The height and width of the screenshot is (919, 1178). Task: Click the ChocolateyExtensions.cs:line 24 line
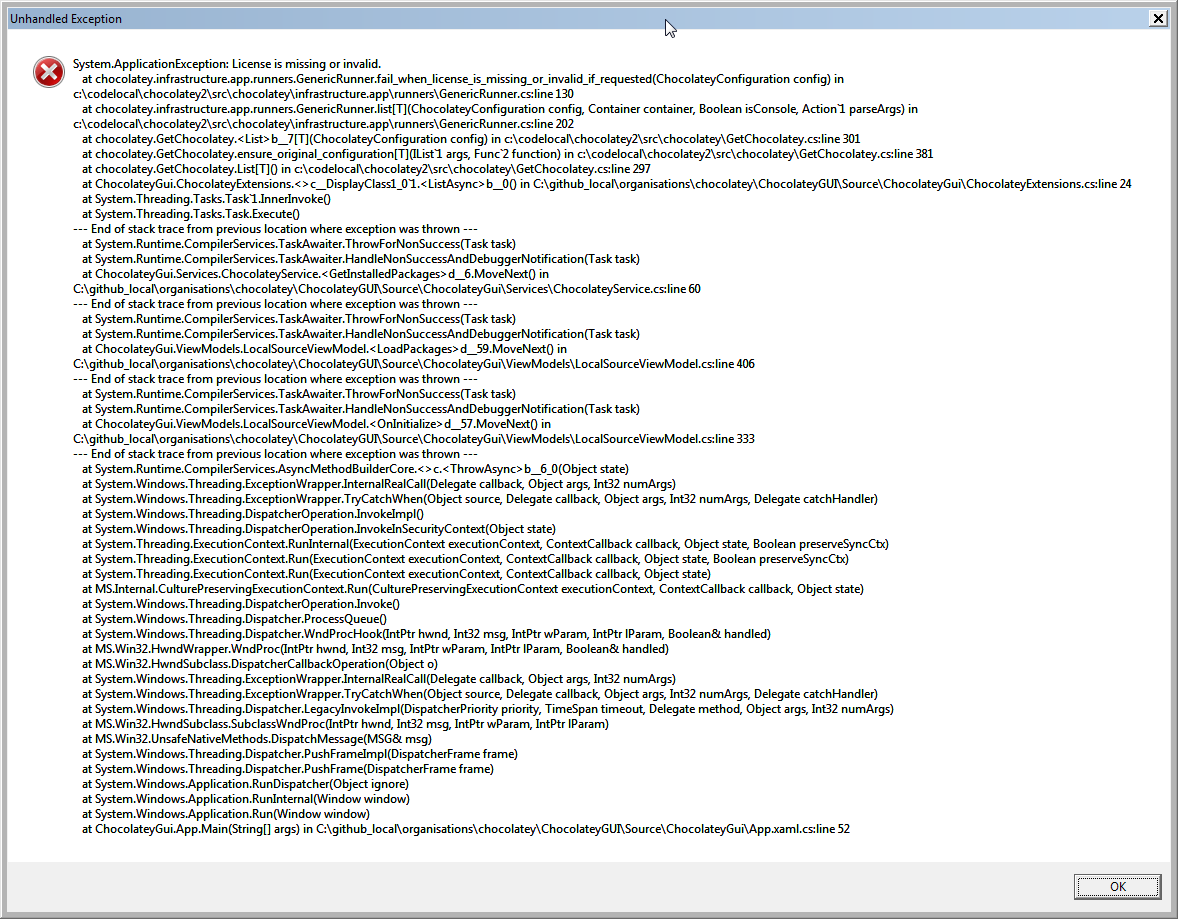[x=606, y=184]
